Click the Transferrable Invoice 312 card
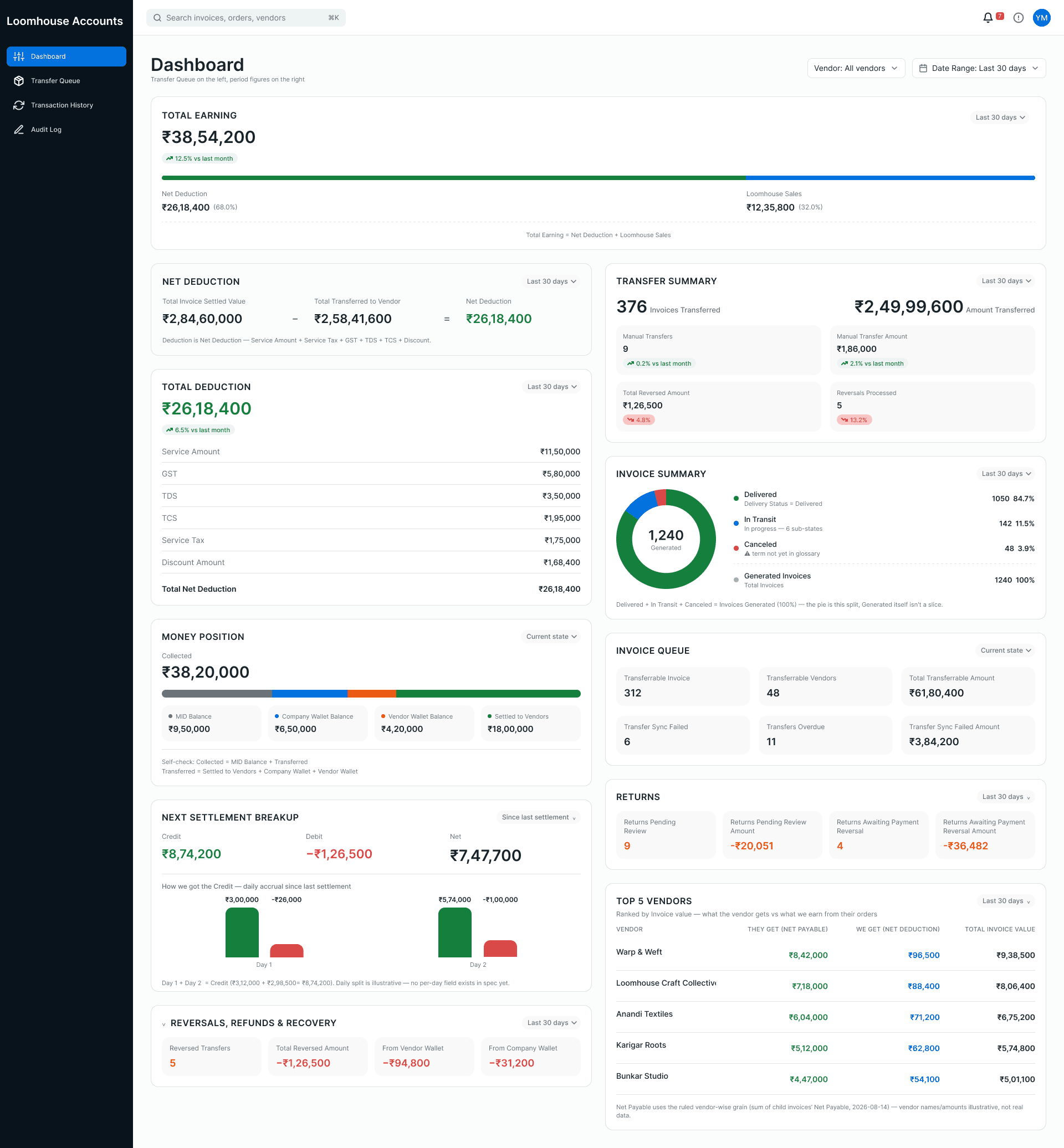This screenshot has height=1148, width=1064. pyautogui.click(x=682, y=686)
